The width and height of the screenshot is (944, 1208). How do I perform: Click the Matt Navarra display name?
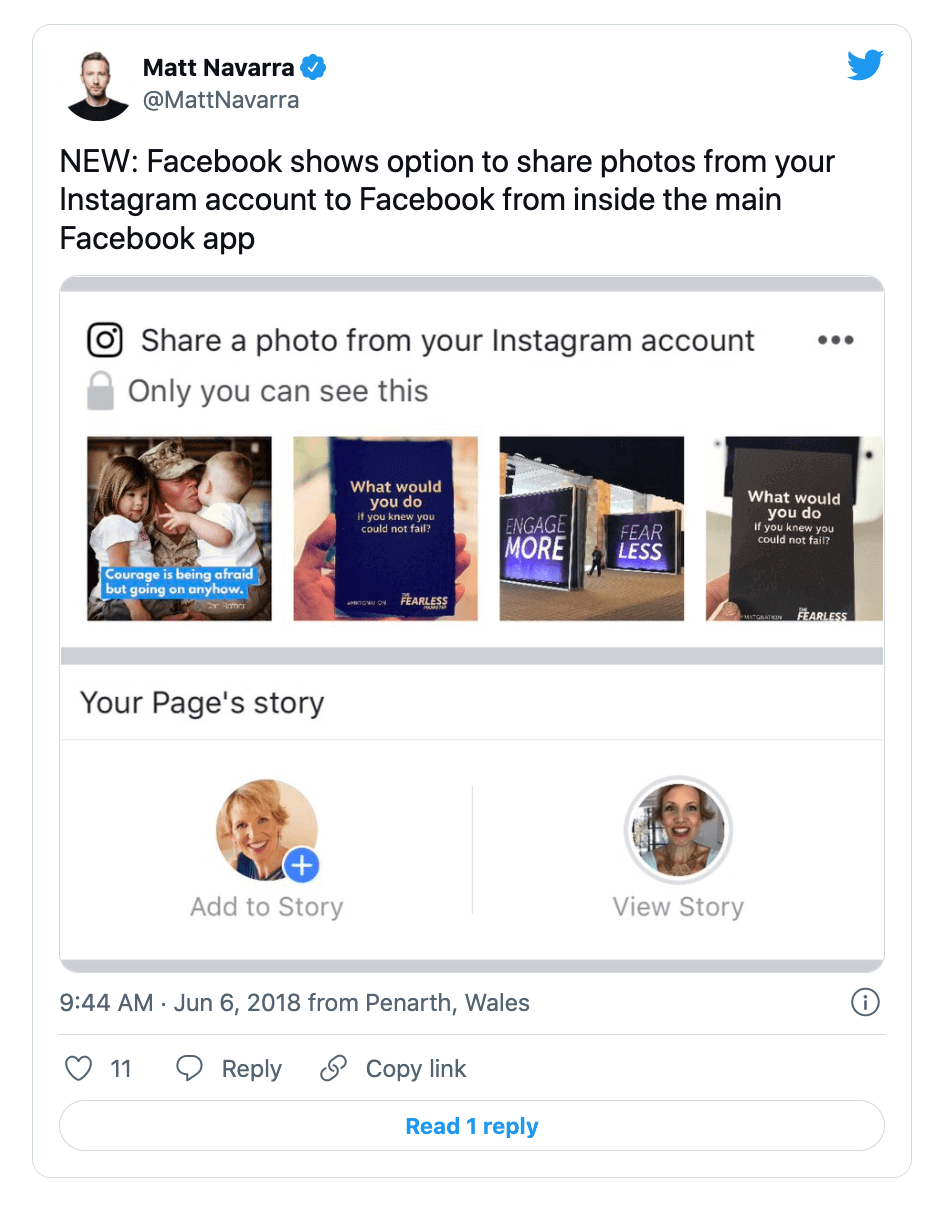pyautogui.click(x=219, y=68)
